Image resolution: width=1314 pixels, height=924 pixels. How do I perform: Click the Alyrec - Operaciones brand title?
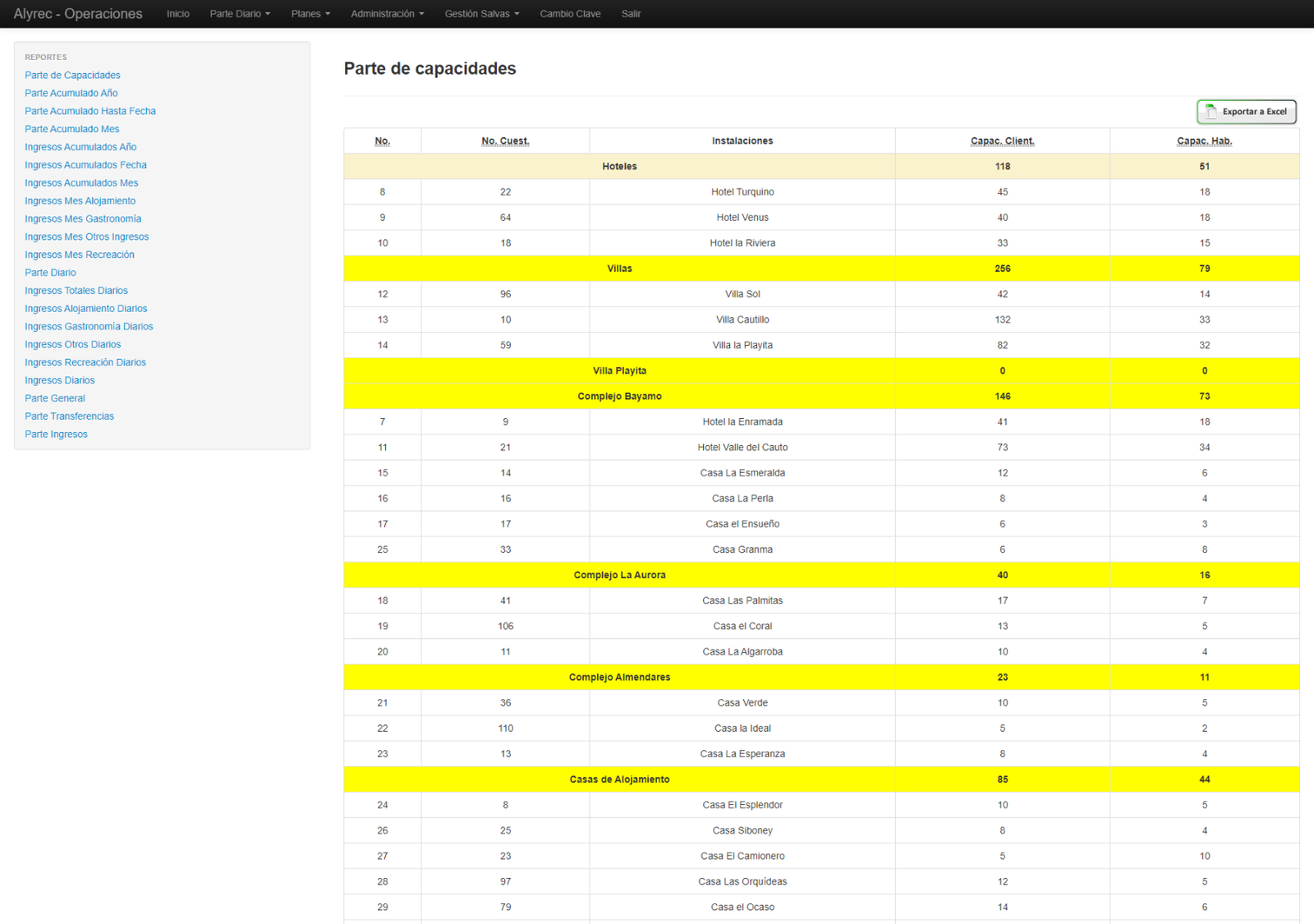click(x=78, y=14)
